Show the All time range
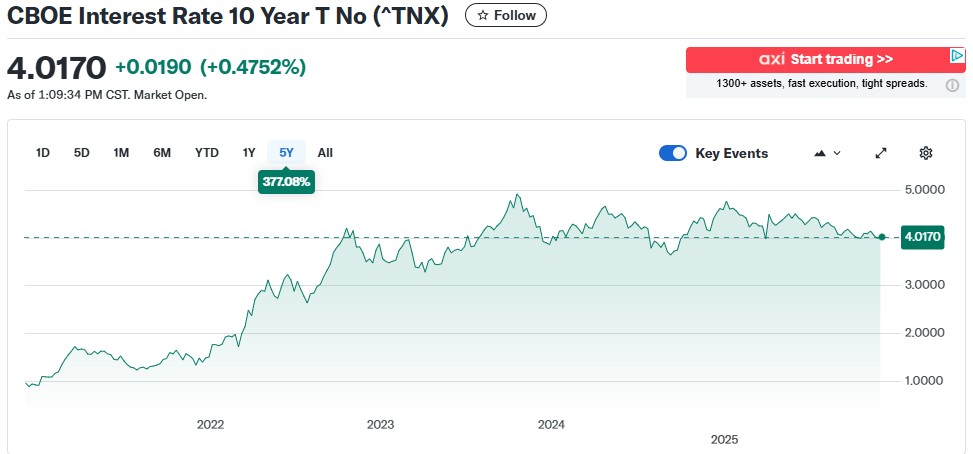The image size is (973, 454). (x=325, y=153)
